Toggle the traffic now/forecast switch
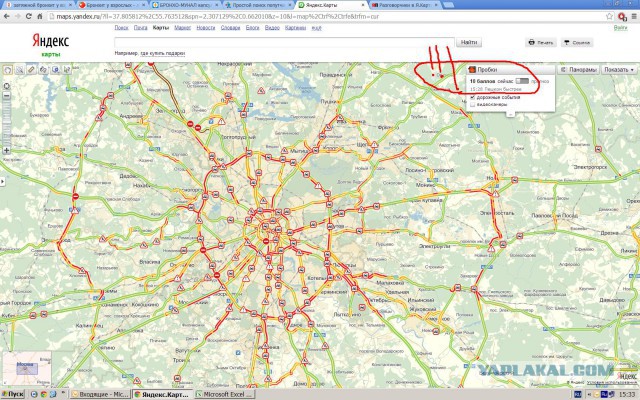 [522, 81]
